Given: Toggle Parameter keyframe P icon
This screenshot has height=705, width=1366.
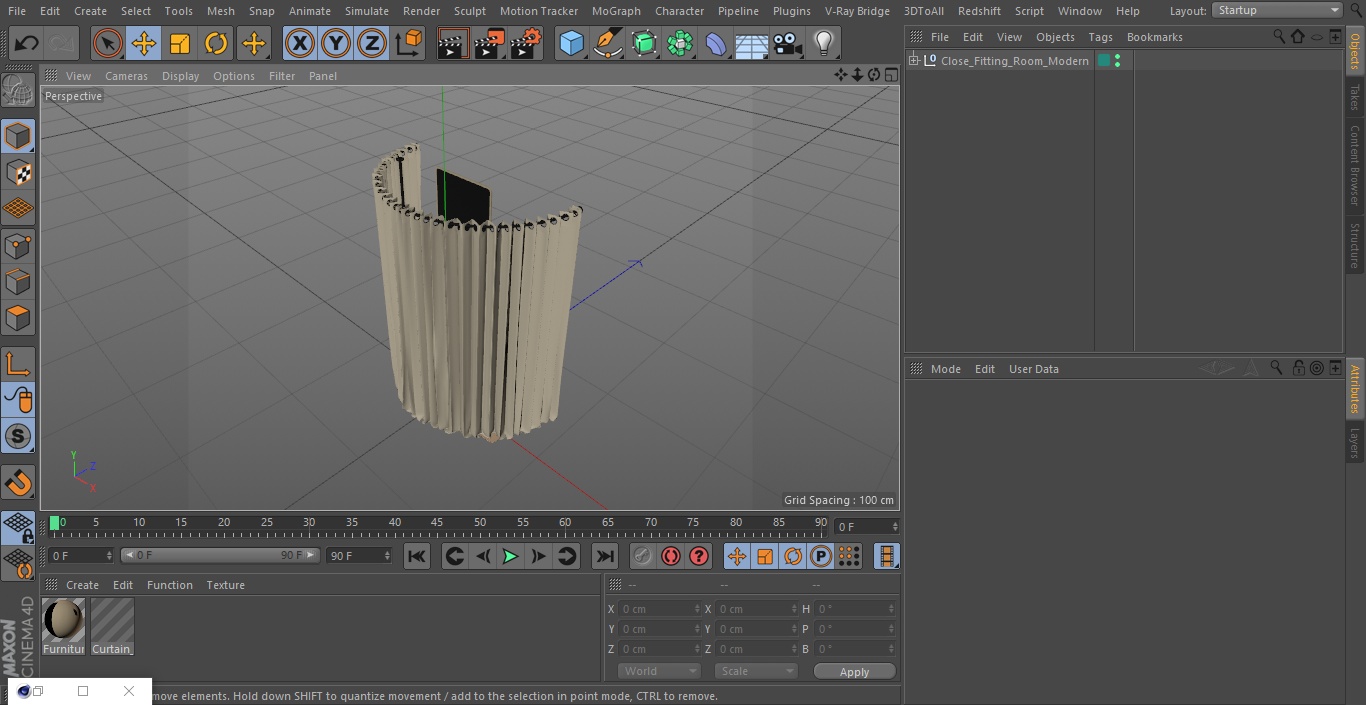Looking at the screenshot, I should 820,556.
